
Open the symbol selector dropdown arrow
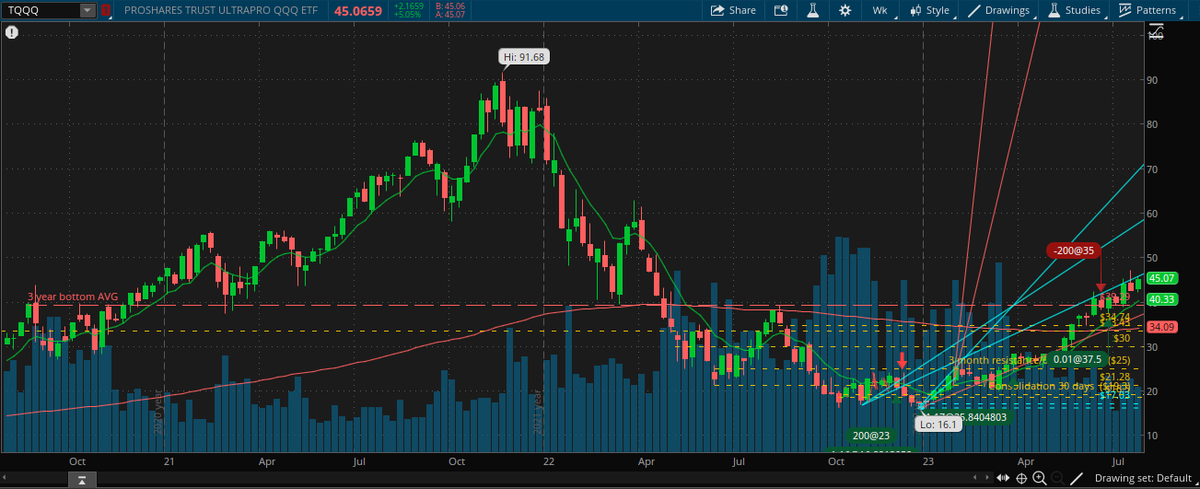[88, 10]
